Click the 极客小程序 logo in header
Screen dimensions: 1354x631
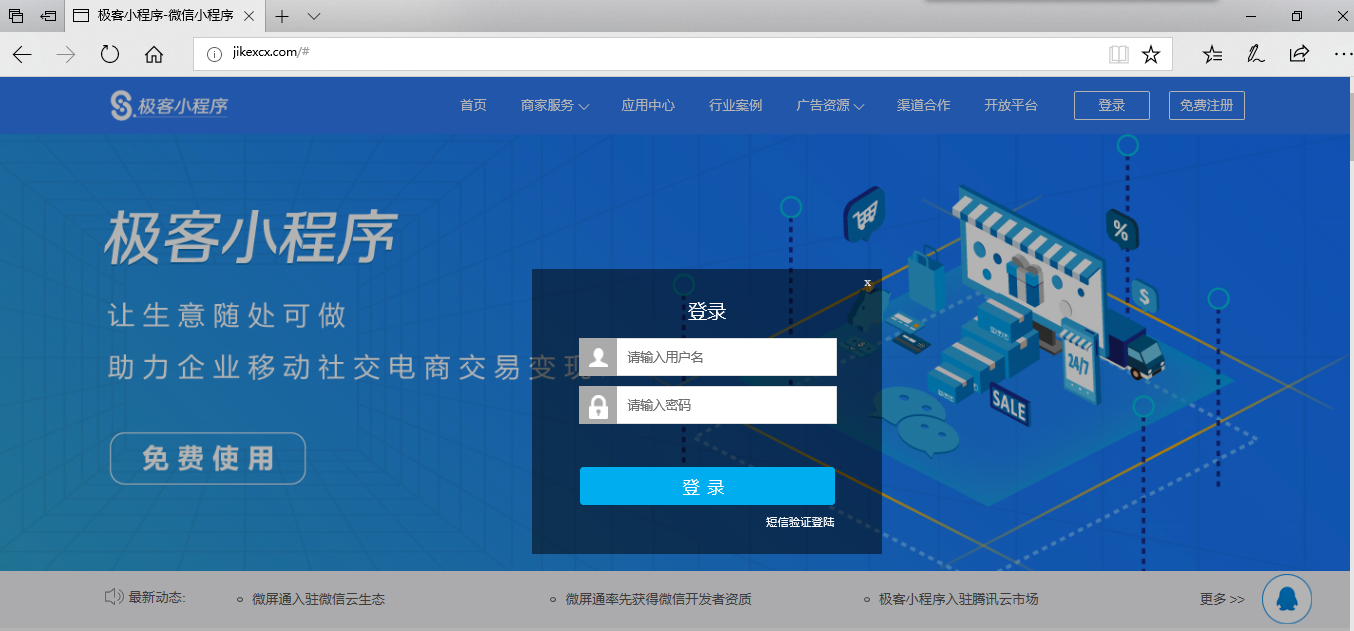coord(169,105)
